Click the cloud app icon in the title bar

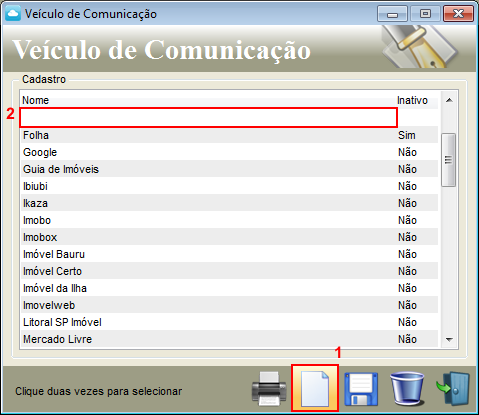(x=13, y=14)
